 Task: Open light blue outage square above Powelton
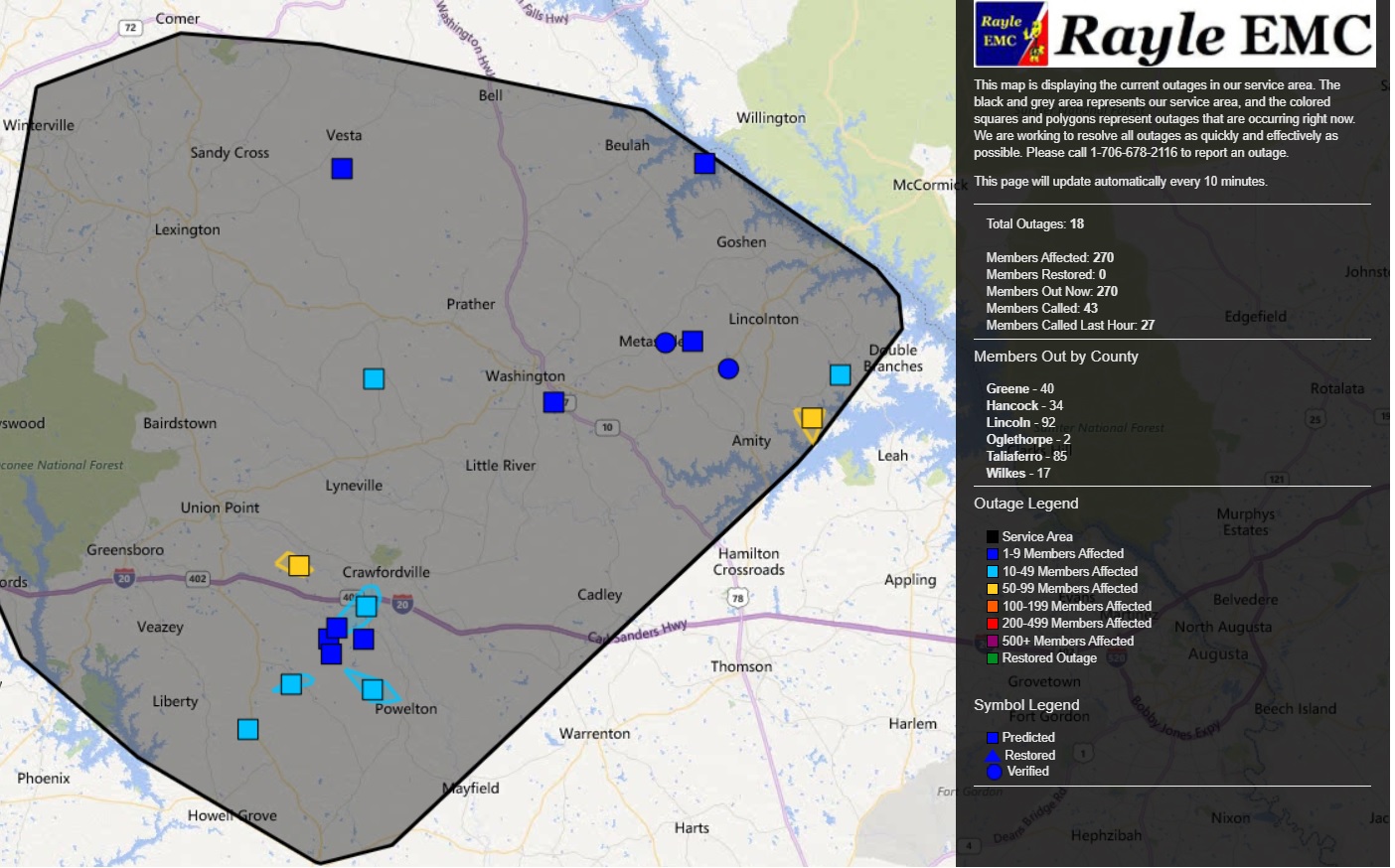point(373,689)
